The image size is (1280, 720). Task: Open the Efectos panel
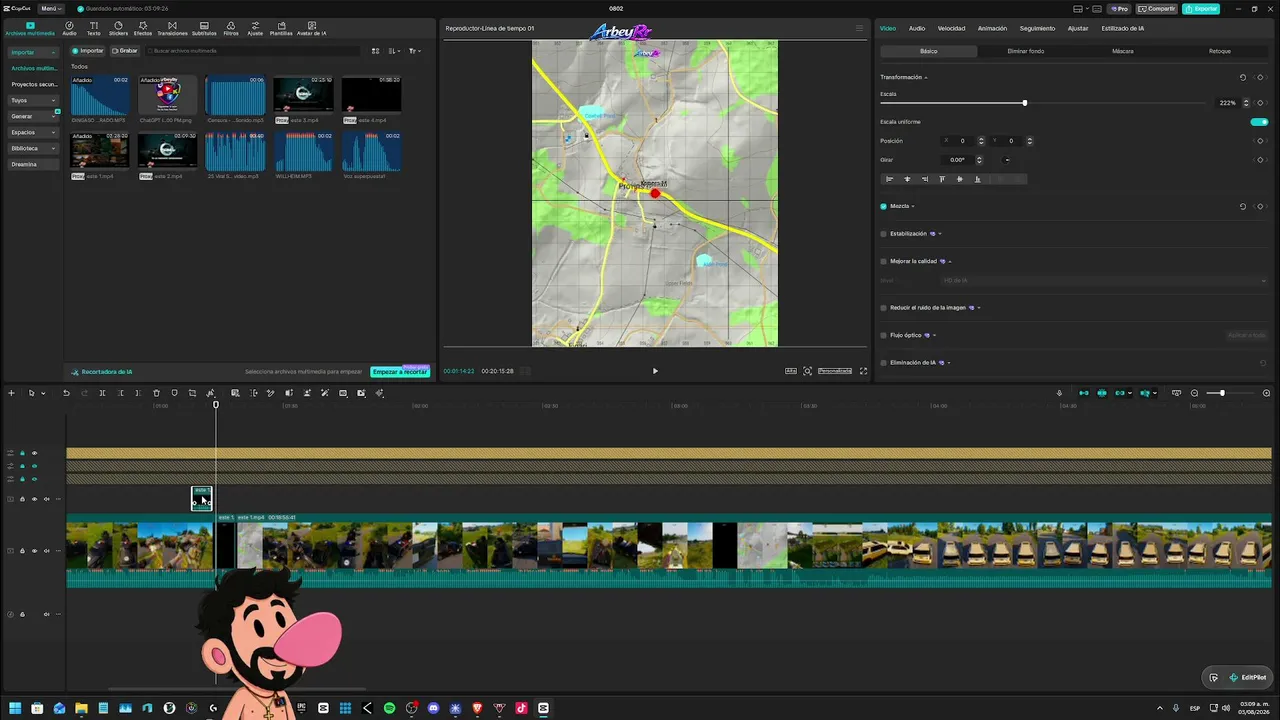coord(143,28)
